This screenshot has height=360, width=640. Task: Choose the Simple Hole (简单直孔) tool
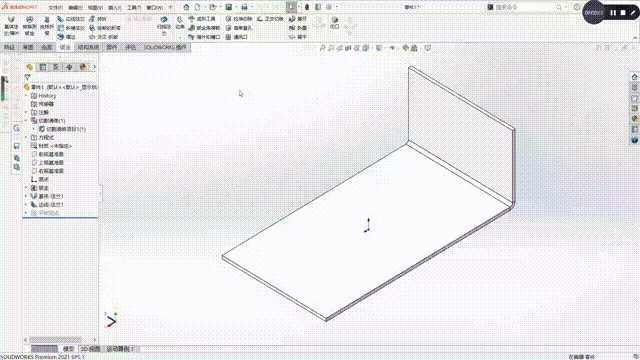(x=239, y=28)
